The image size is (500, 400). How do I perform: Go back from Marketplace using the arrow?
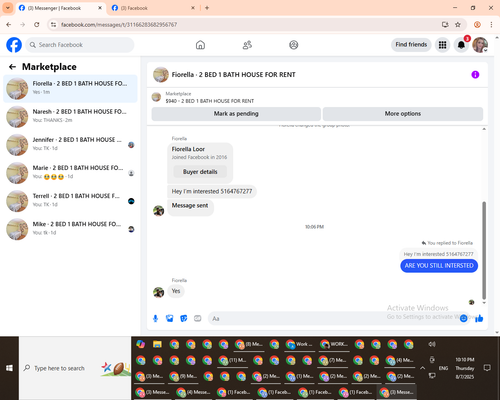click(12, 67)
